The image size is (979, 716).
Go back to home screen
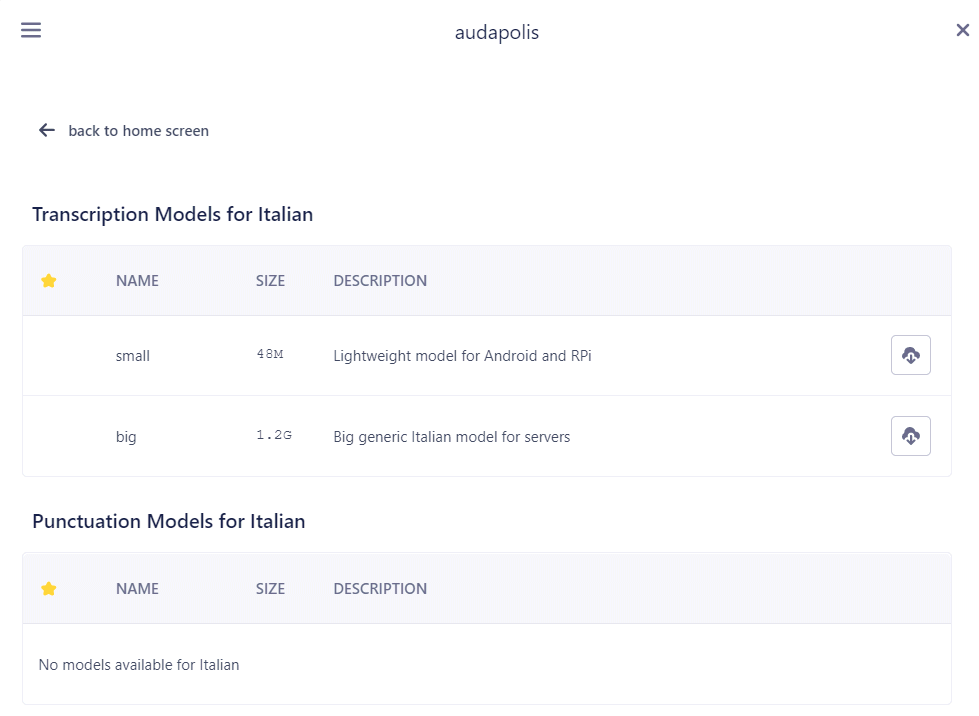(139, 130)
